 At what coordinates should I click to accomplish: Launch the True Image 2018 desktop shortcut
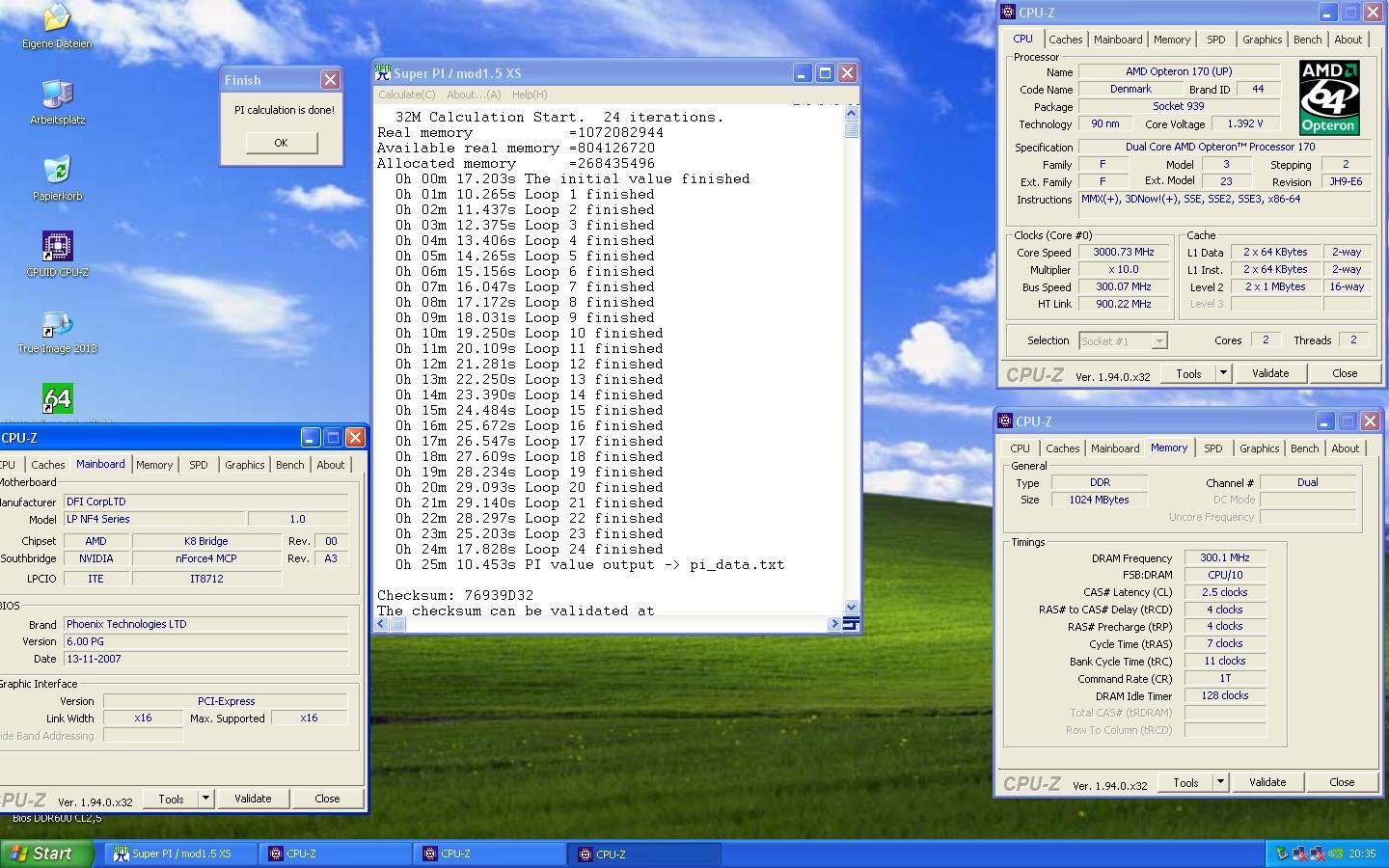(57, 324)
